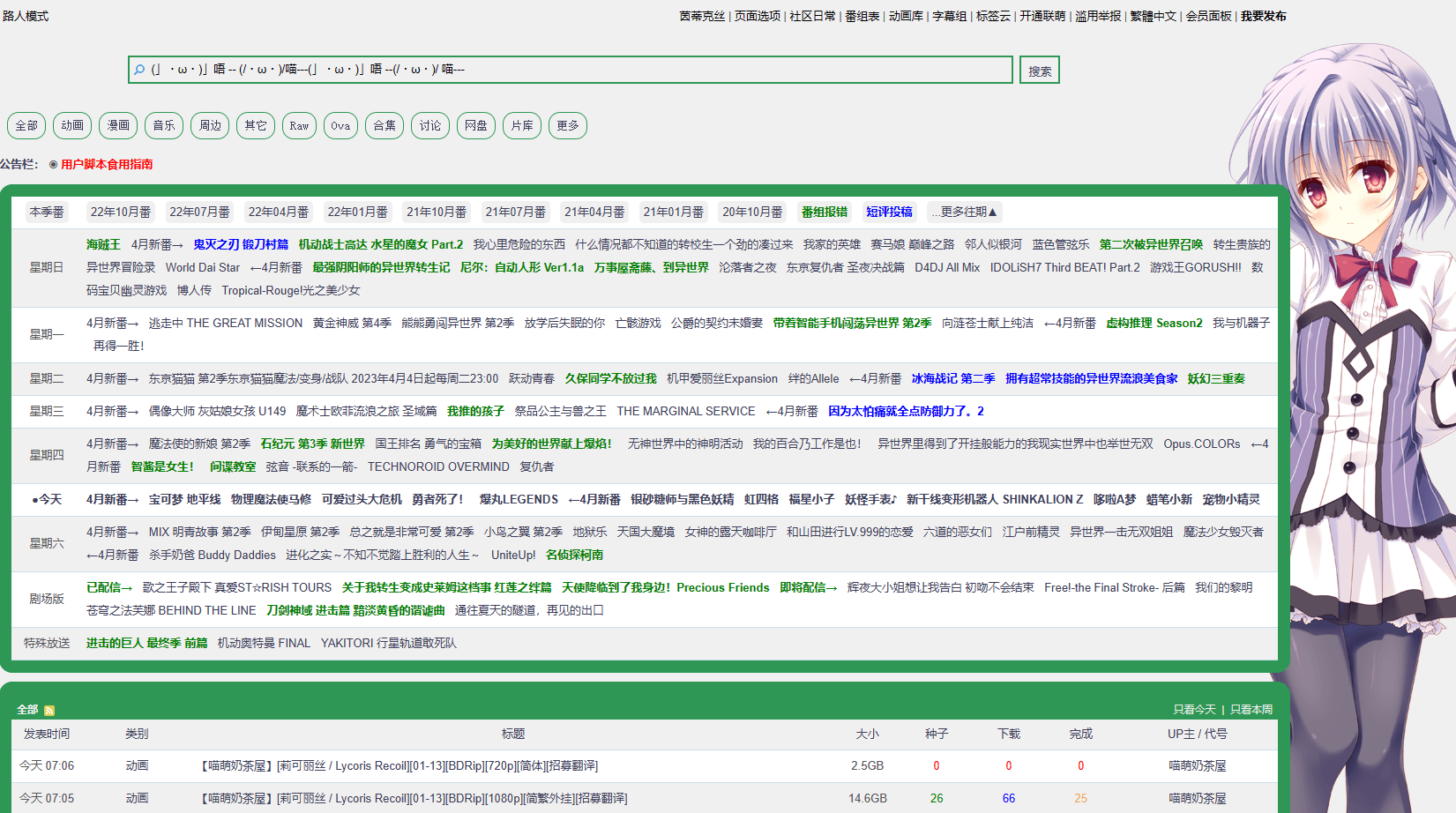Viewport: 1456px width, 813px height.
Task: Click 开通联萌 in the top navigation
Action: [x=1043, y=16]
